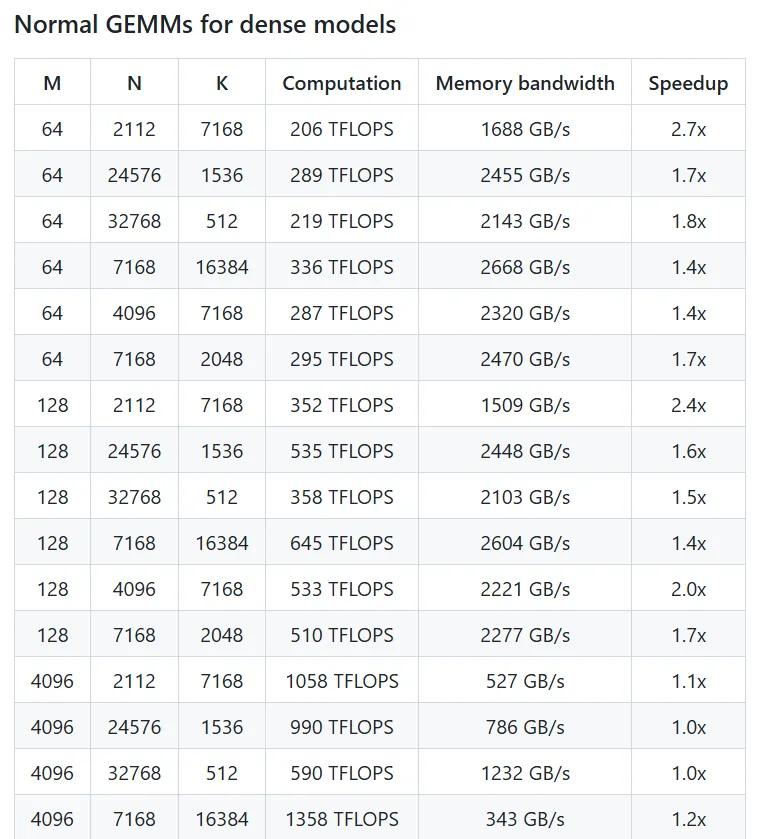Select the 1058 TFLOPS cell
Image resolution: width=768 pixels, height=839 pixels.
[341, 681]
